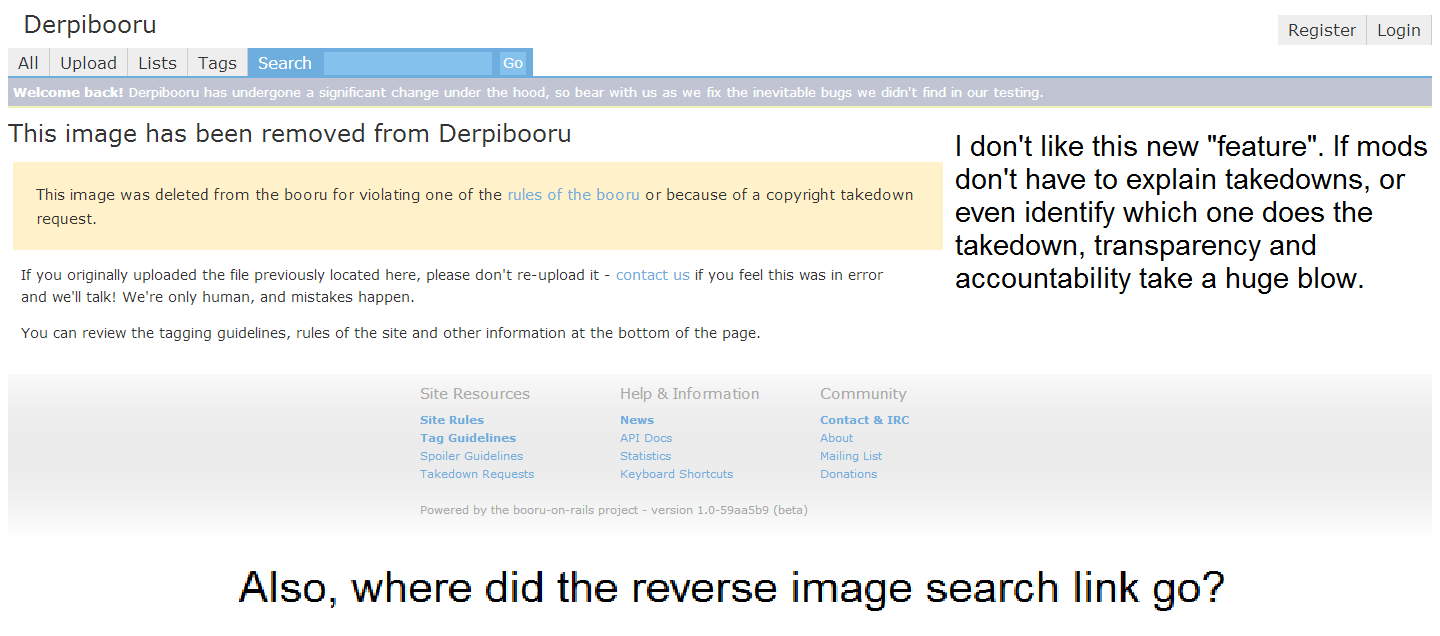
Task: Click the 'This image has been removed' heading
Action: tap(290, 134)
